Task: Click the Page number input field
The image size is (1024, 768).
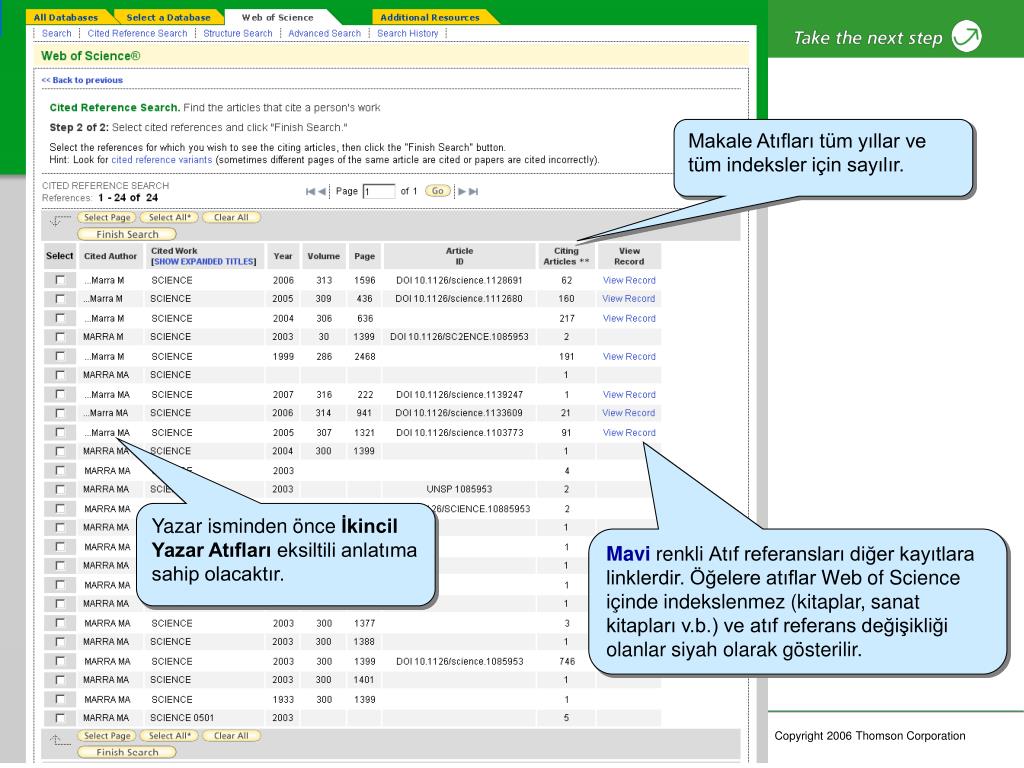Action: click(x=379, y=191)
